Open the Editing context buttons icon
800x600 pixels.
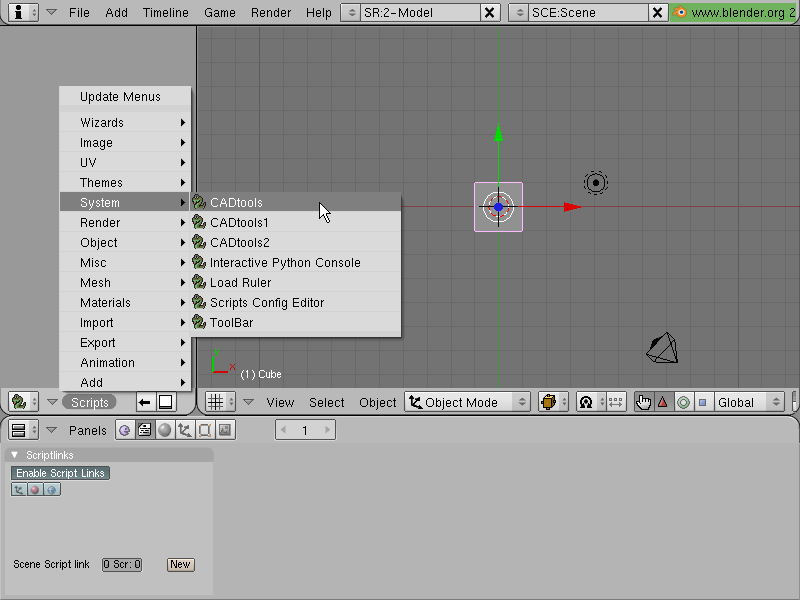(205, 430)
